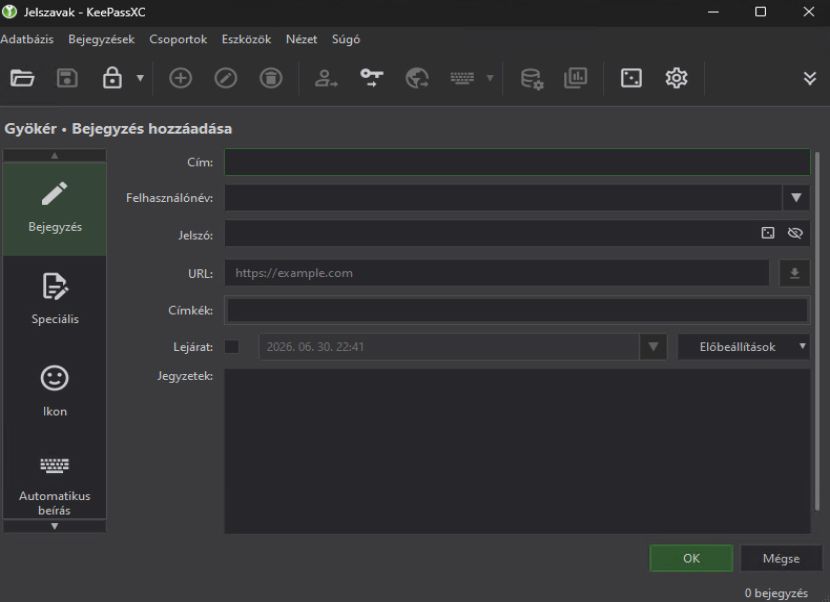This screenshot has width=830, height=602.
Task: Focus the Felhasználónév input field
Action: click(x=503, y=197)
